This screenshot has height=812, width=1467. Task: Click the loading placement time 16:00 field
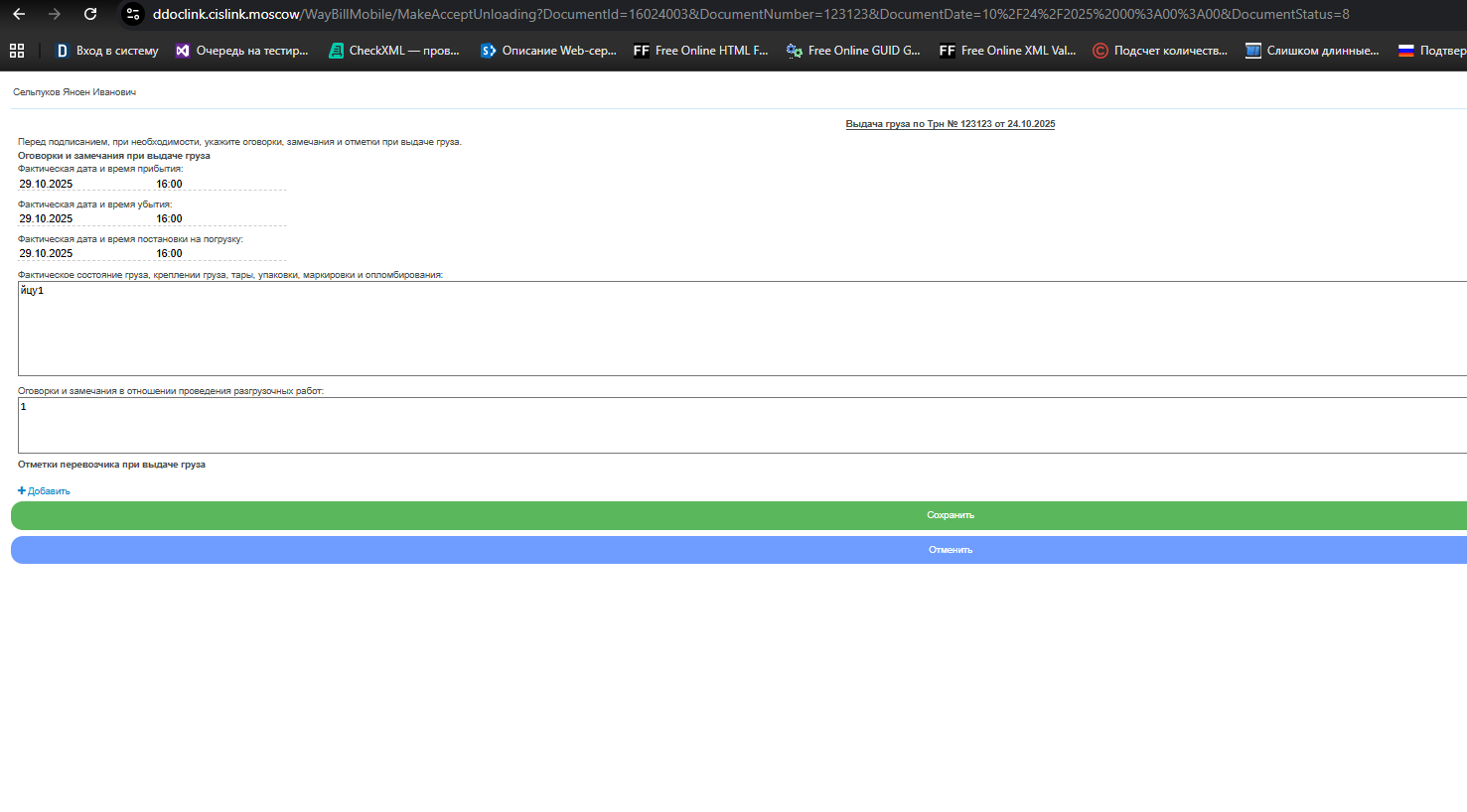click(x=220, y=253)
